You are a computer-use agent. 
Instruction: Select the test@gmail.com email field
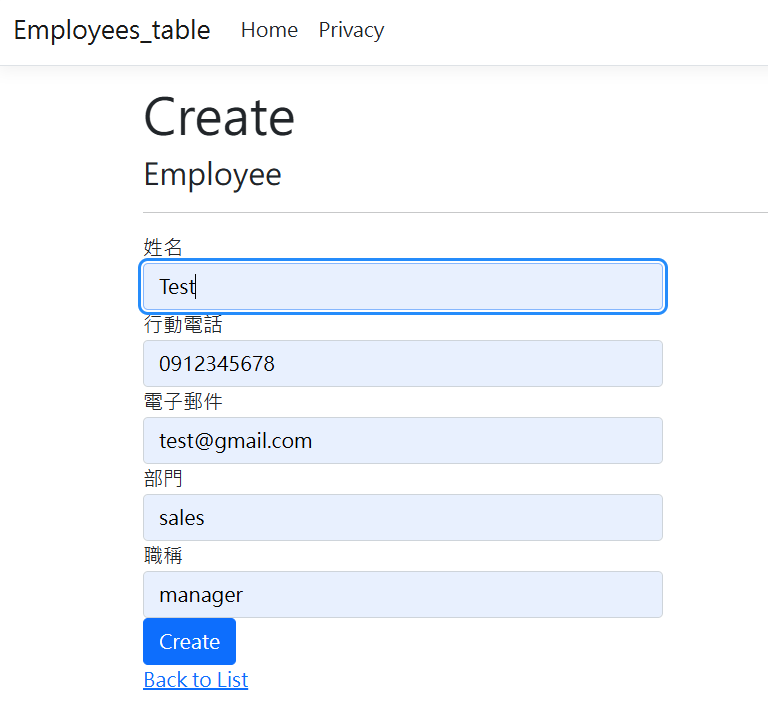tap(402, 441)
